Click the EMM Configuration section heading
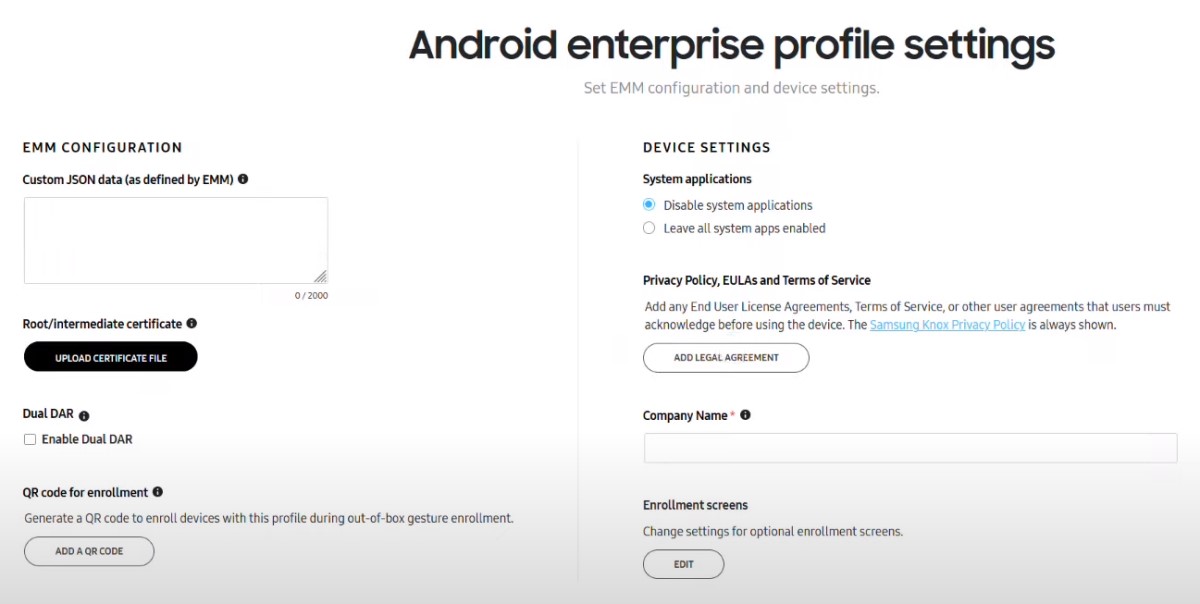Viewport: 1200px width, 604px height. [x=102, y=147]
